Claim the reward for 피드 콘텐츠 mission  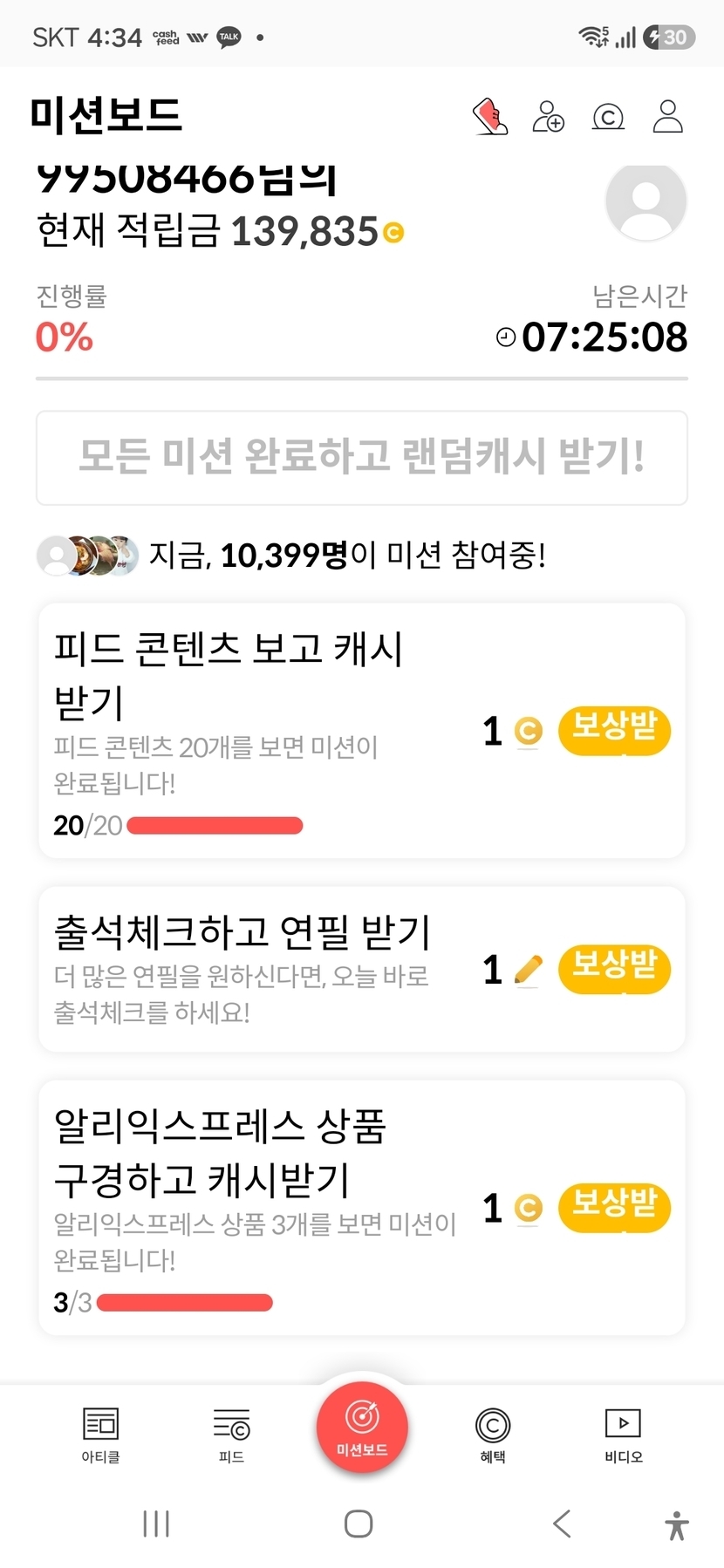coord(614,730)
